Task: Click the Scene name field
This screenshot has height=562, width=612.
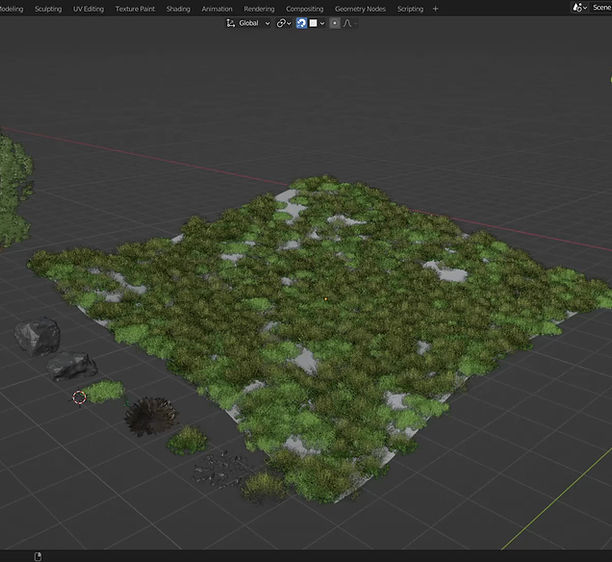Action: tap(601, 7)
